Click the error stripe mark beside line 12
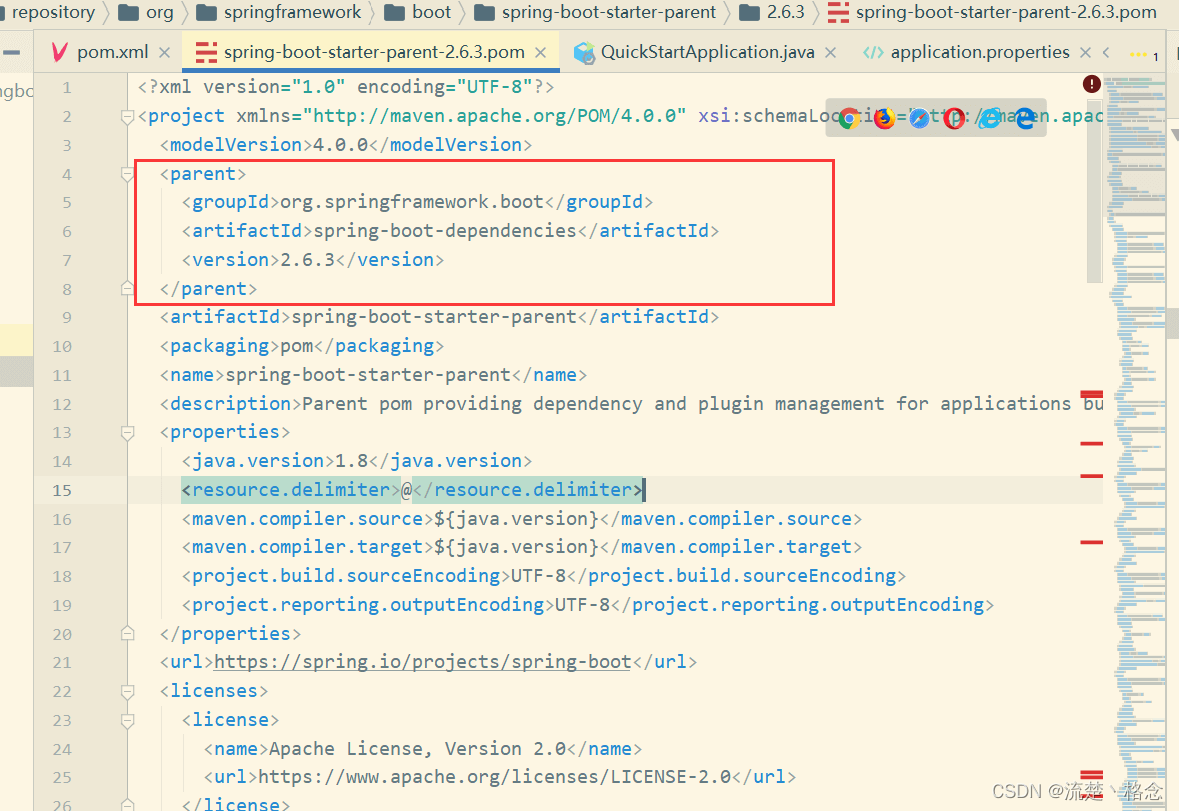This screenshot has height=811, width=1179. coord(1092,394)
